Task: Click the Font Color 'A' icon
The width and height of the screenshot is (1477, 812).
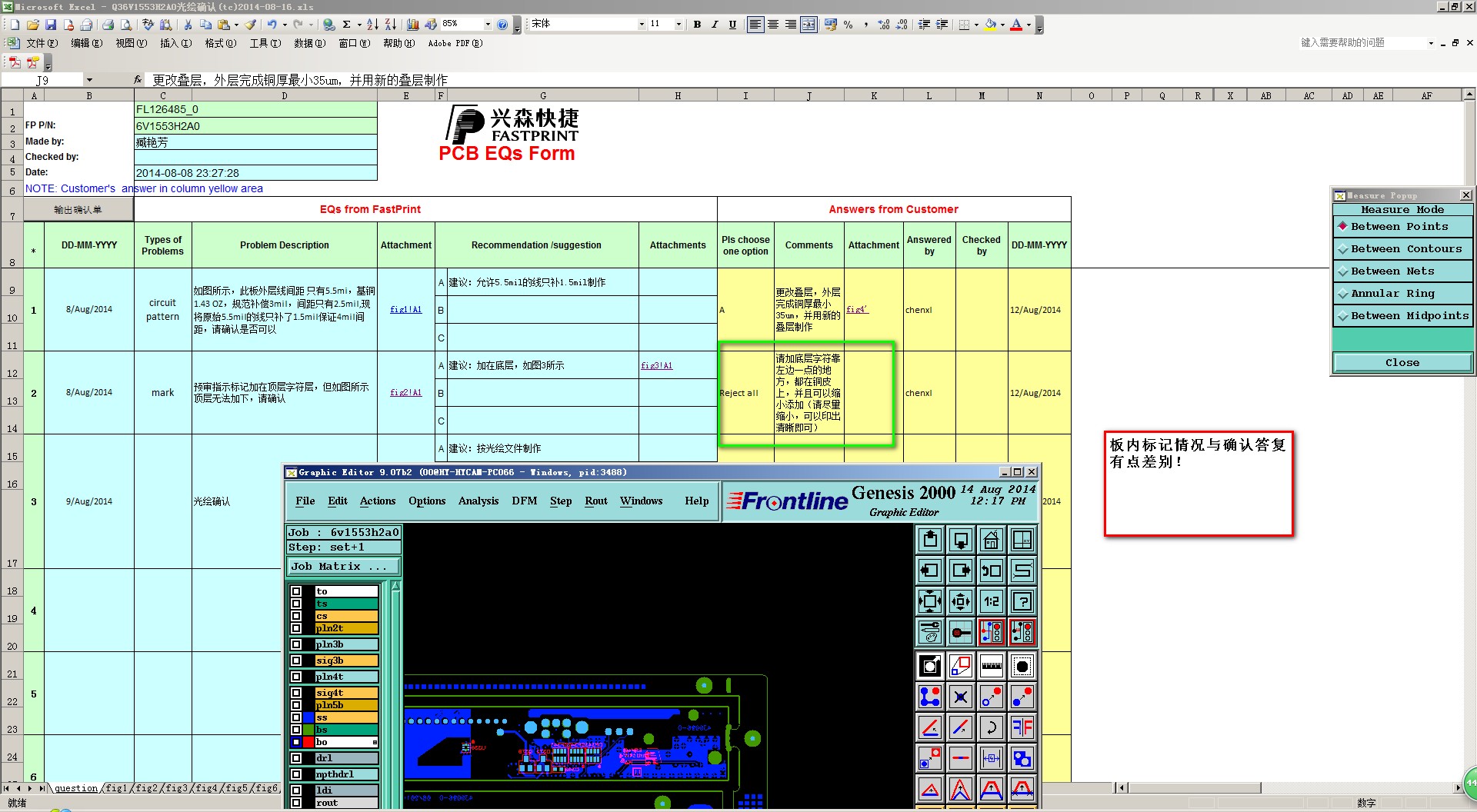Action: (1016, 25)
